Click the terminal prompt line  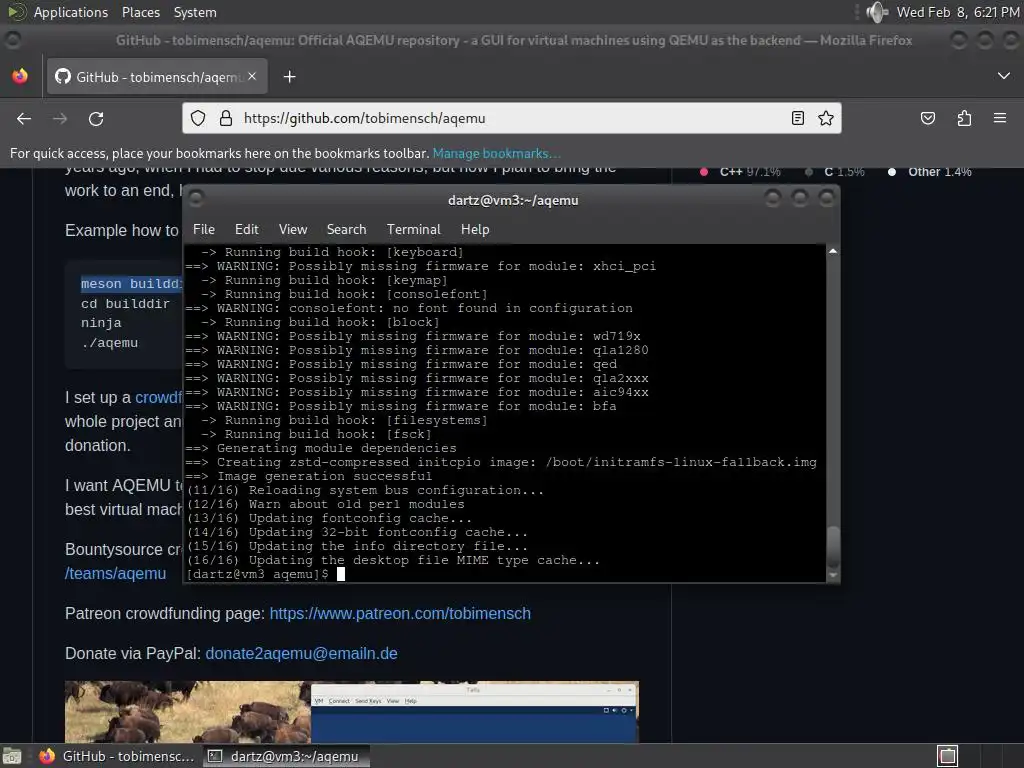(x=266, y=574)
